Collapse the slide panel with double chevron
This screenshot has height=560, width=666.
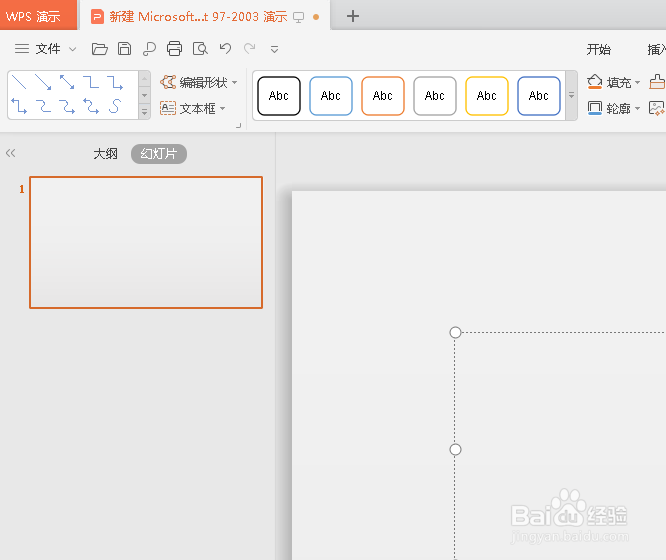pos(11,153)
